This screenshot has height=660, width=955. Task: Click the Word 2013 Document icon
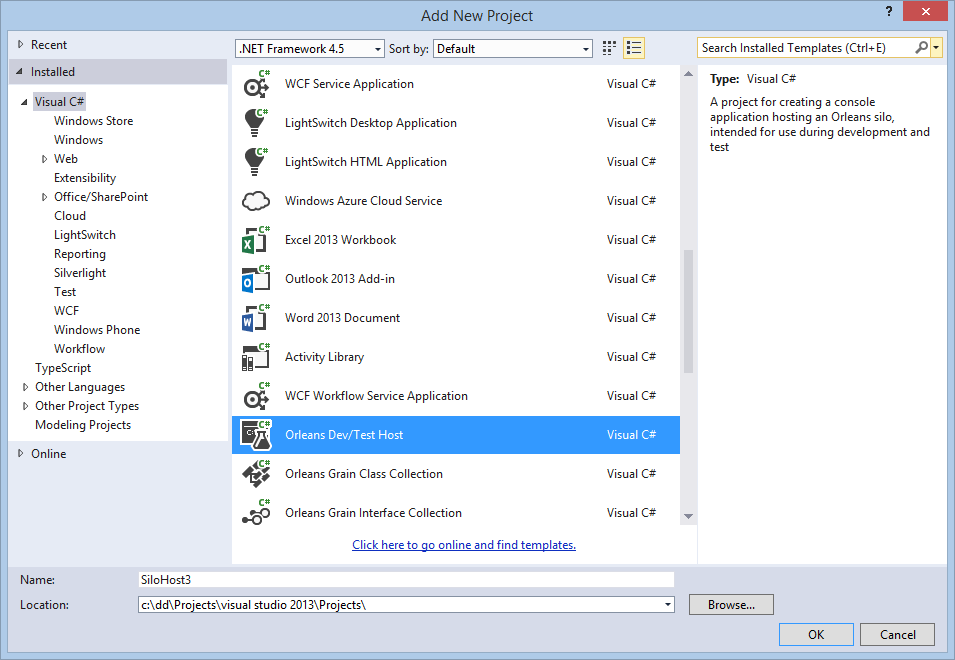pyautogui.click(x=256, y=318)
